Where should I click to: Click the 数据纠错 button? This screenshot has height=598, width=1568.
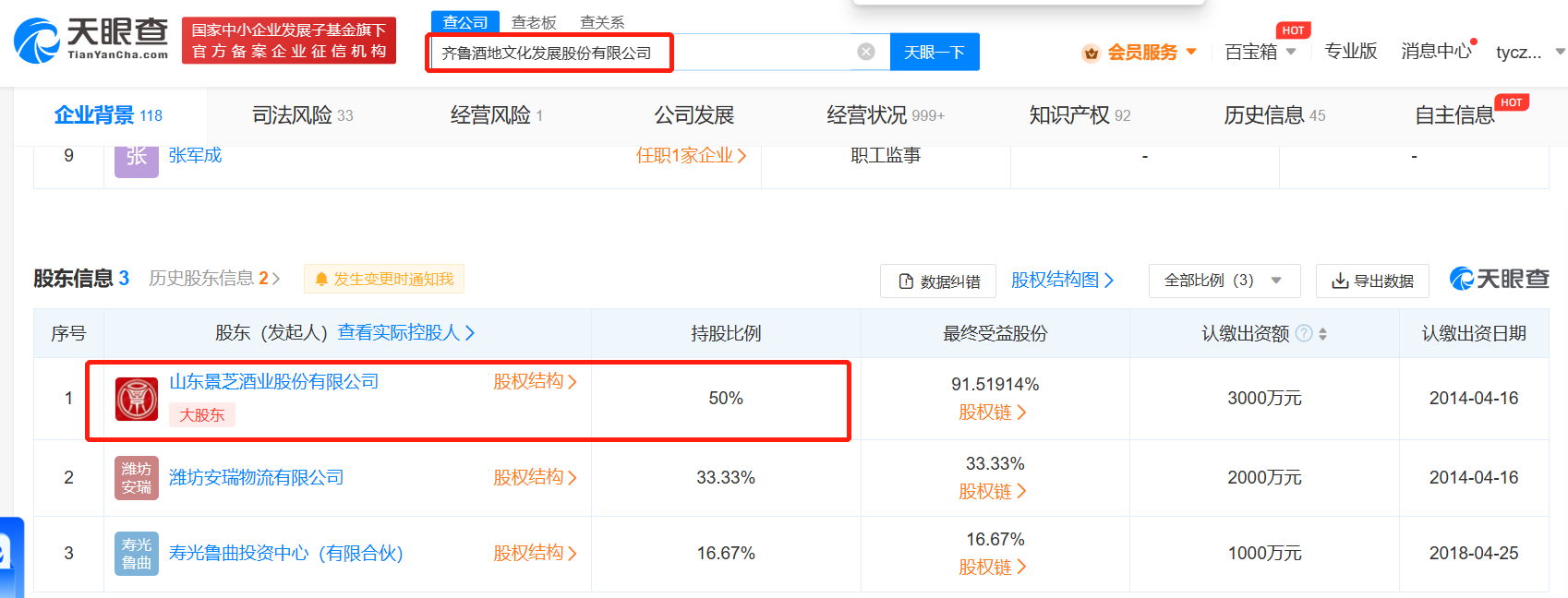pos(938,281)
